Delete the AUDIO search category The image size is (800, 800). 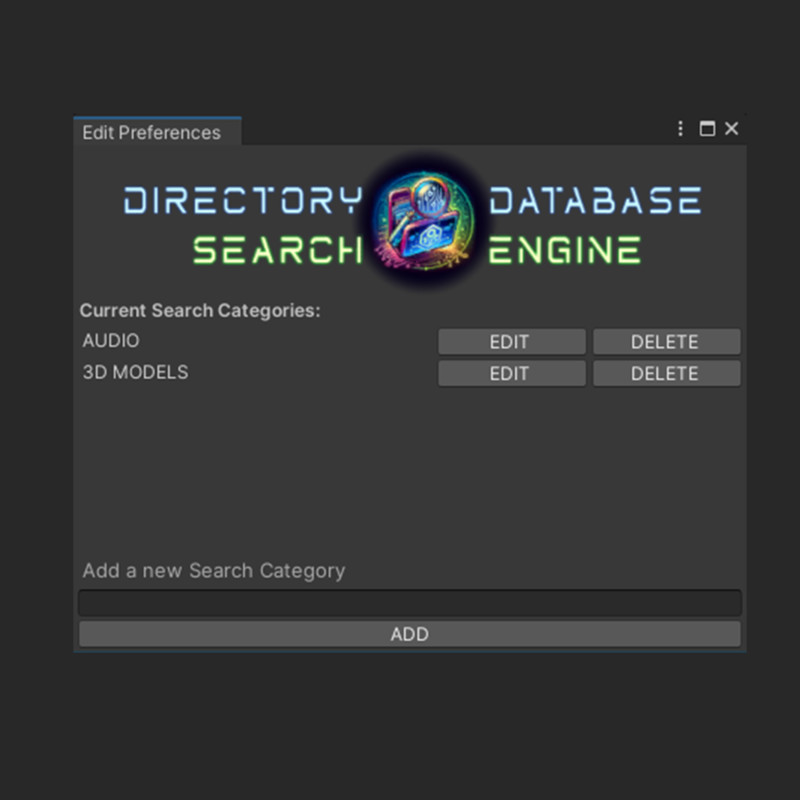point(666,341)
